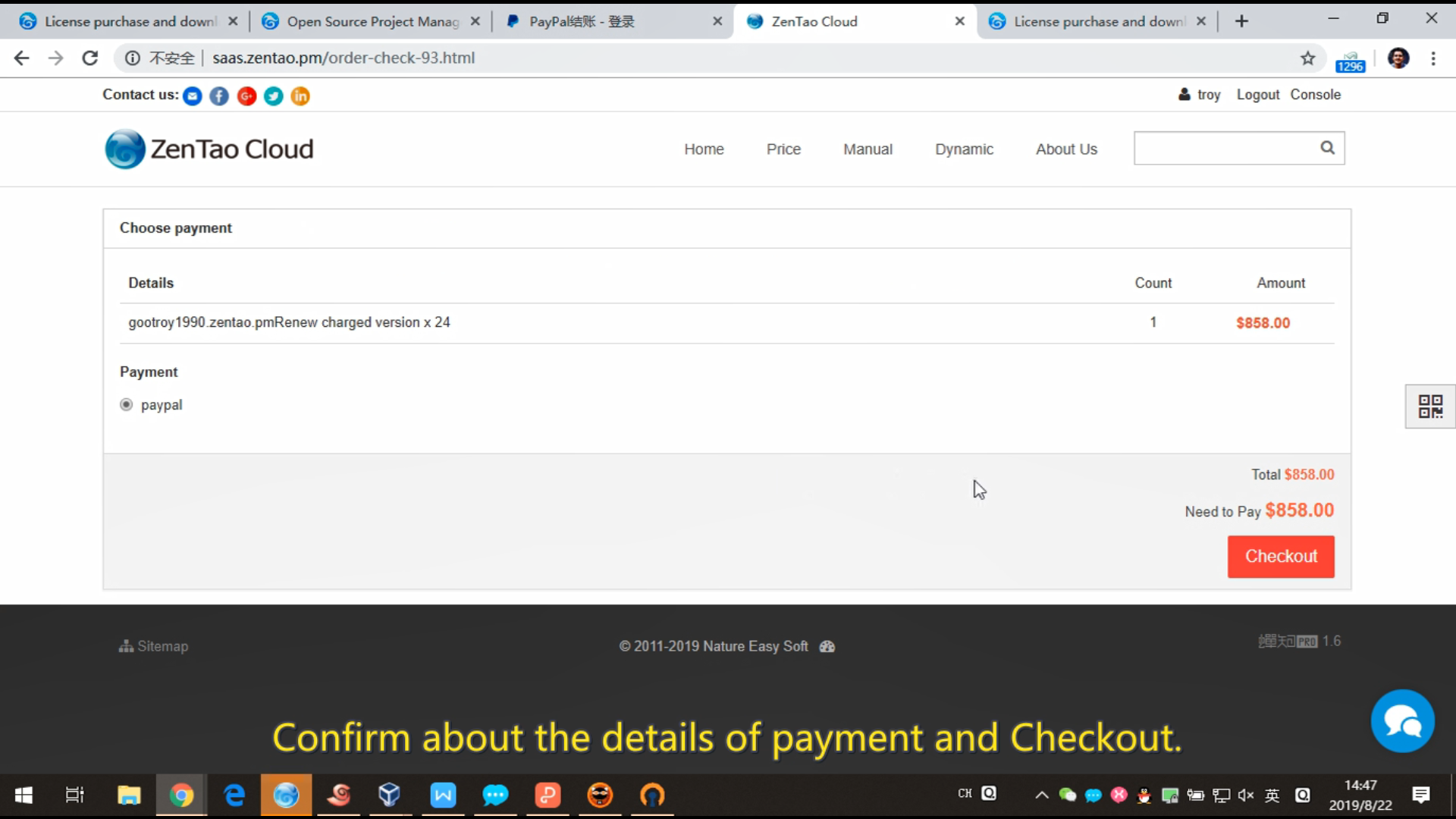
Task: Open the About Us menu item
Action: coord(1066,149)
